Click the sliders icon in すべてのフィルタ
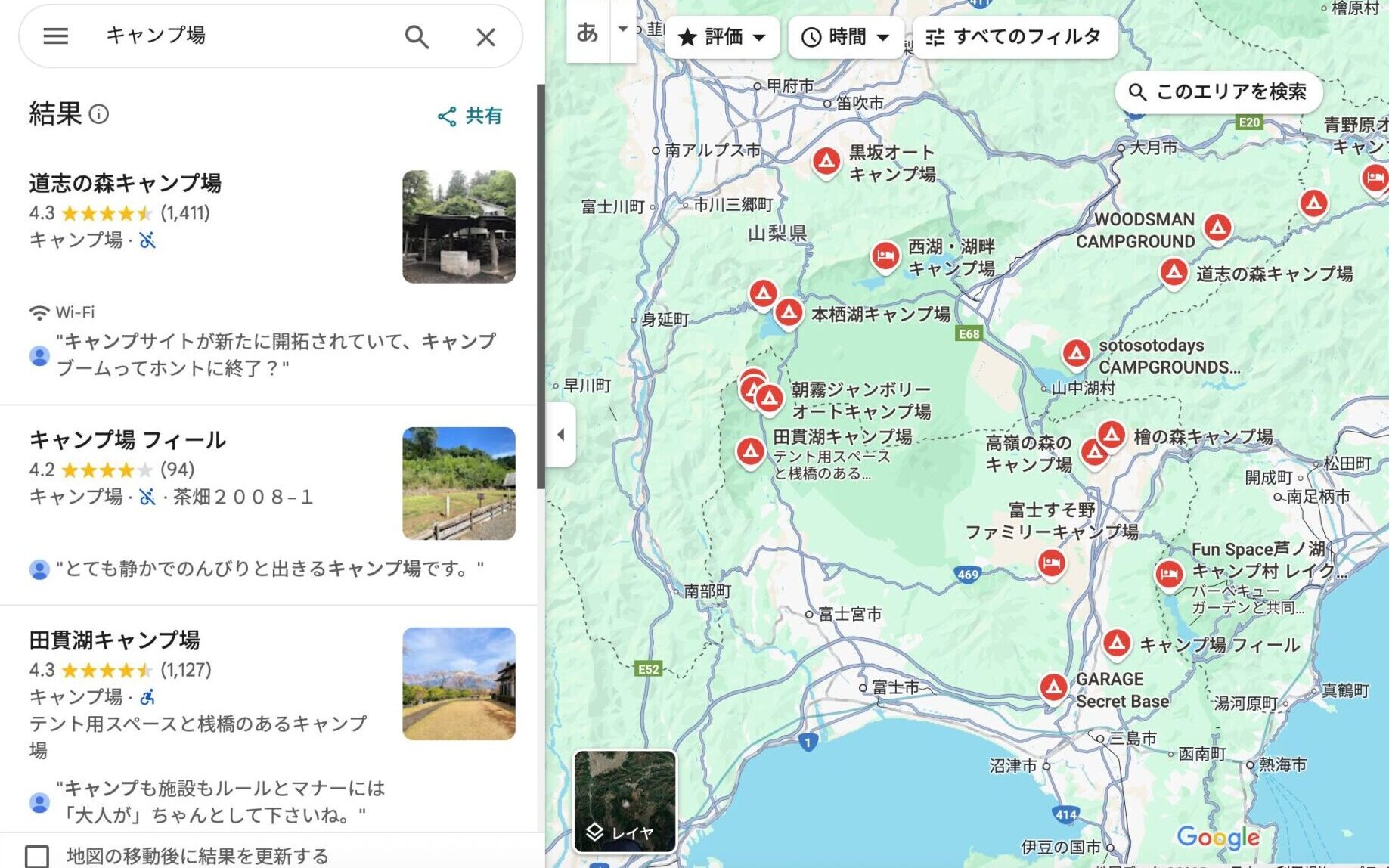This screenshot has height=868, width=1389. coord(935,37)
